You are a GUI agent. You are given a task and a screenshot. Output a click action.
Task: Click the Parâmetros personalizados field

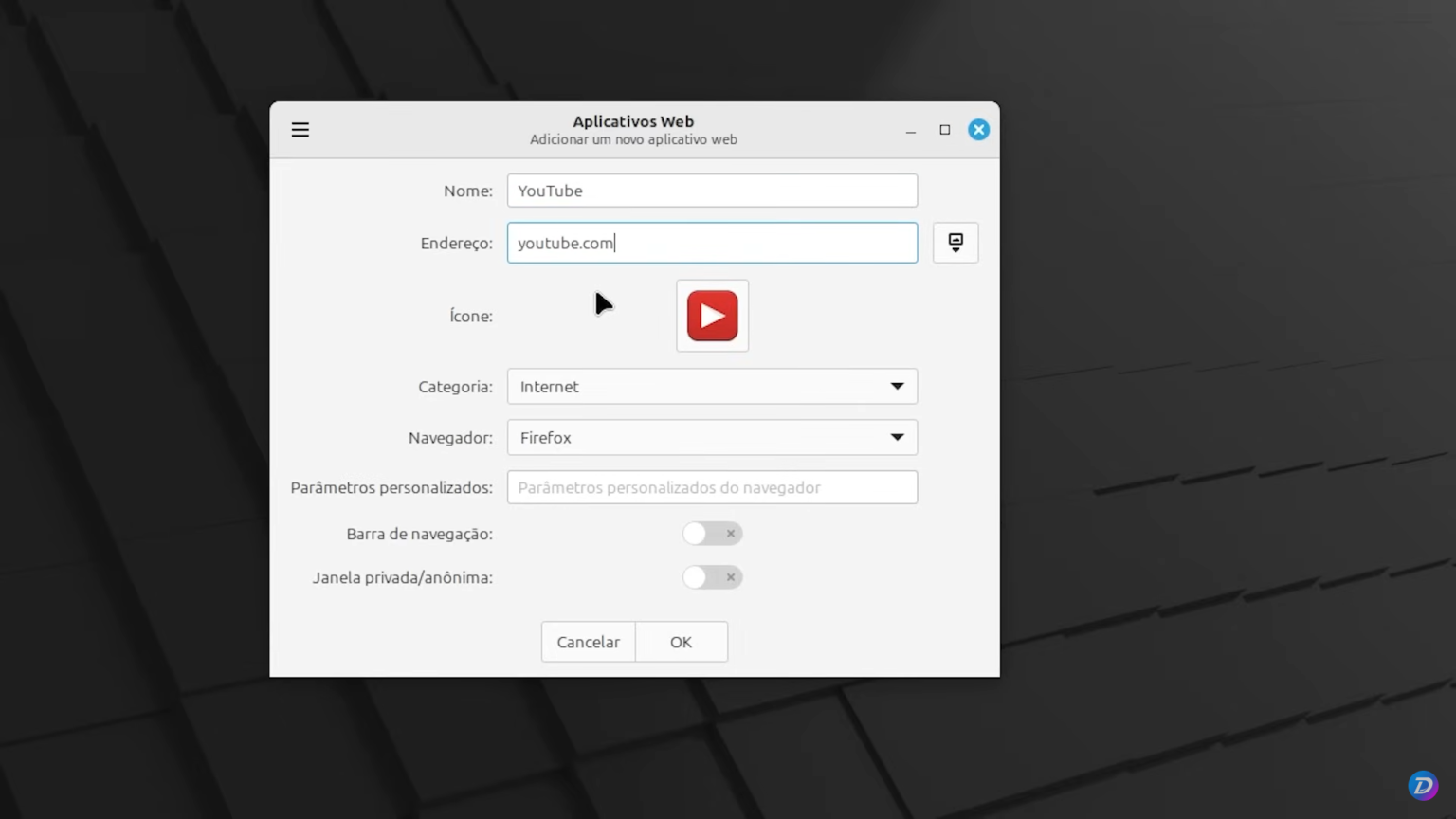pos(712,487)
